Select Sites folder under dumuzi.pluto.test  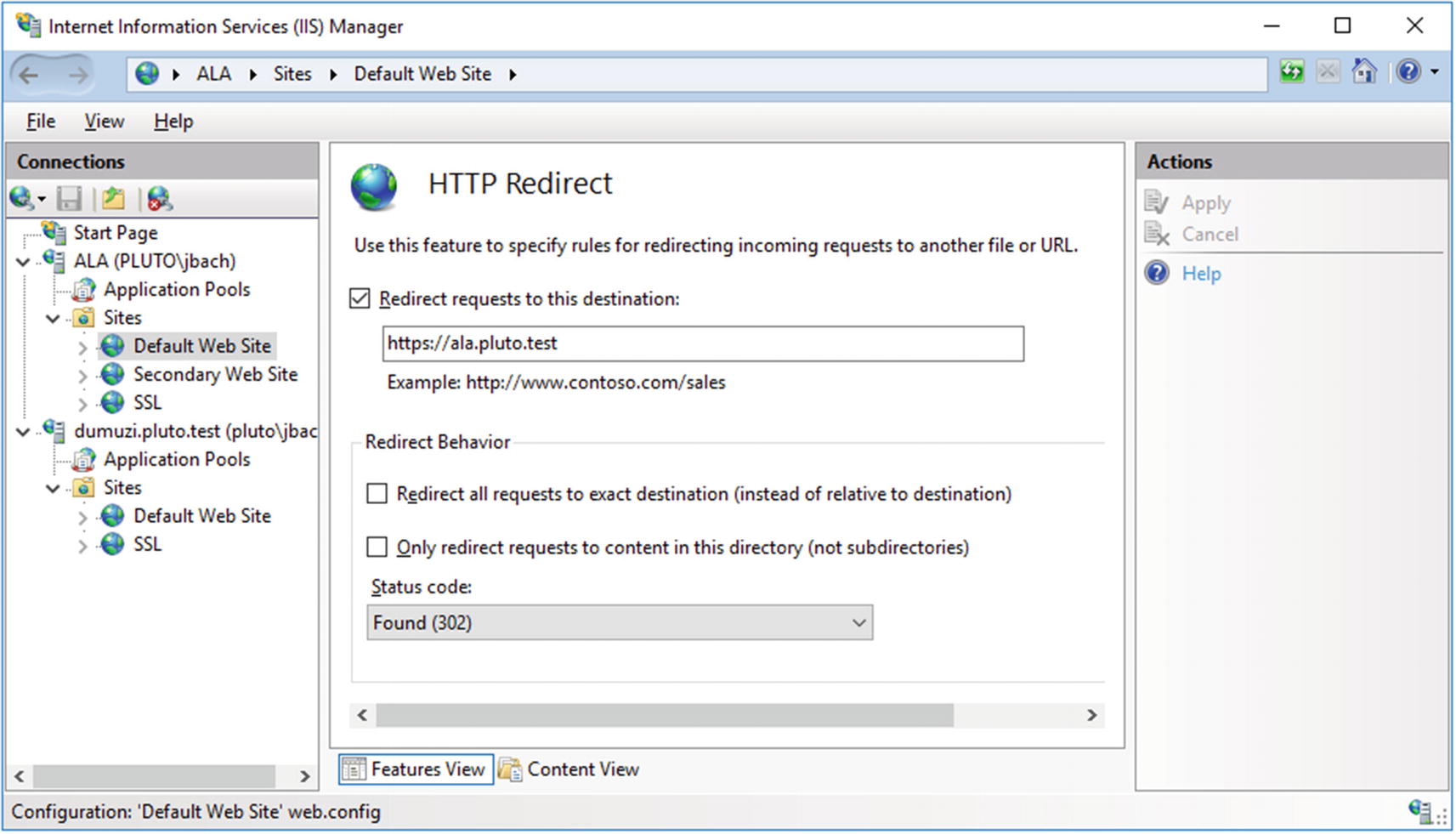click(x=122, y=487)
